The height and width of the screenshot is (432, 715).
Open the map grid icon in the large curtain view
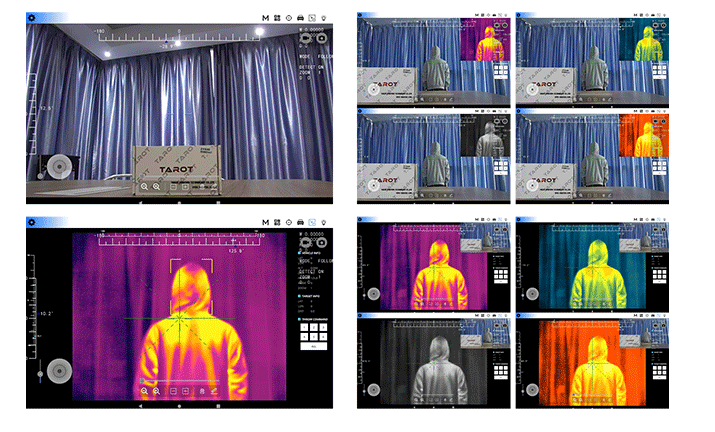[277, 18]
